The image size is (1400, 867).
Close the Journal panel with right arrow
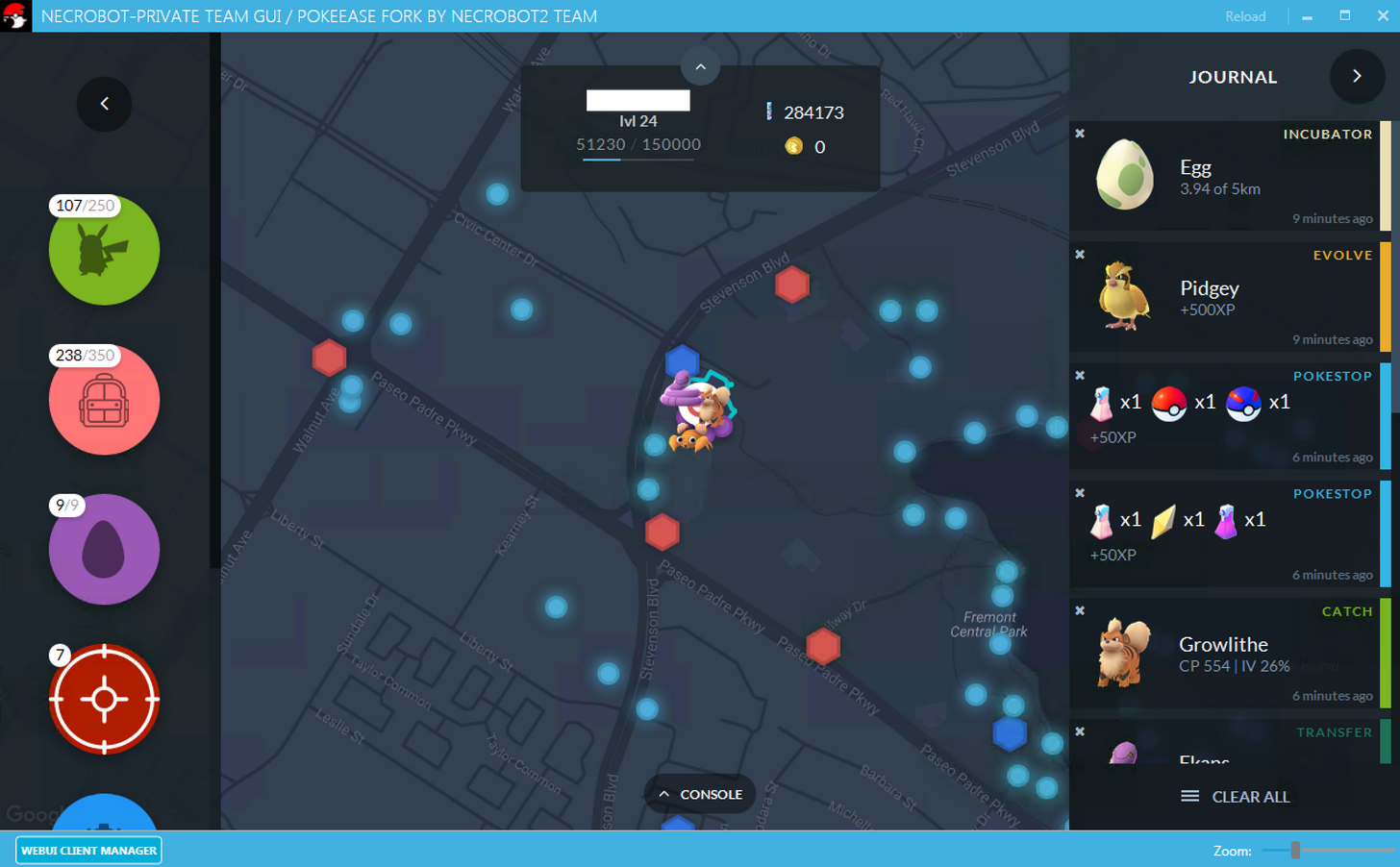click(1357, 76)
